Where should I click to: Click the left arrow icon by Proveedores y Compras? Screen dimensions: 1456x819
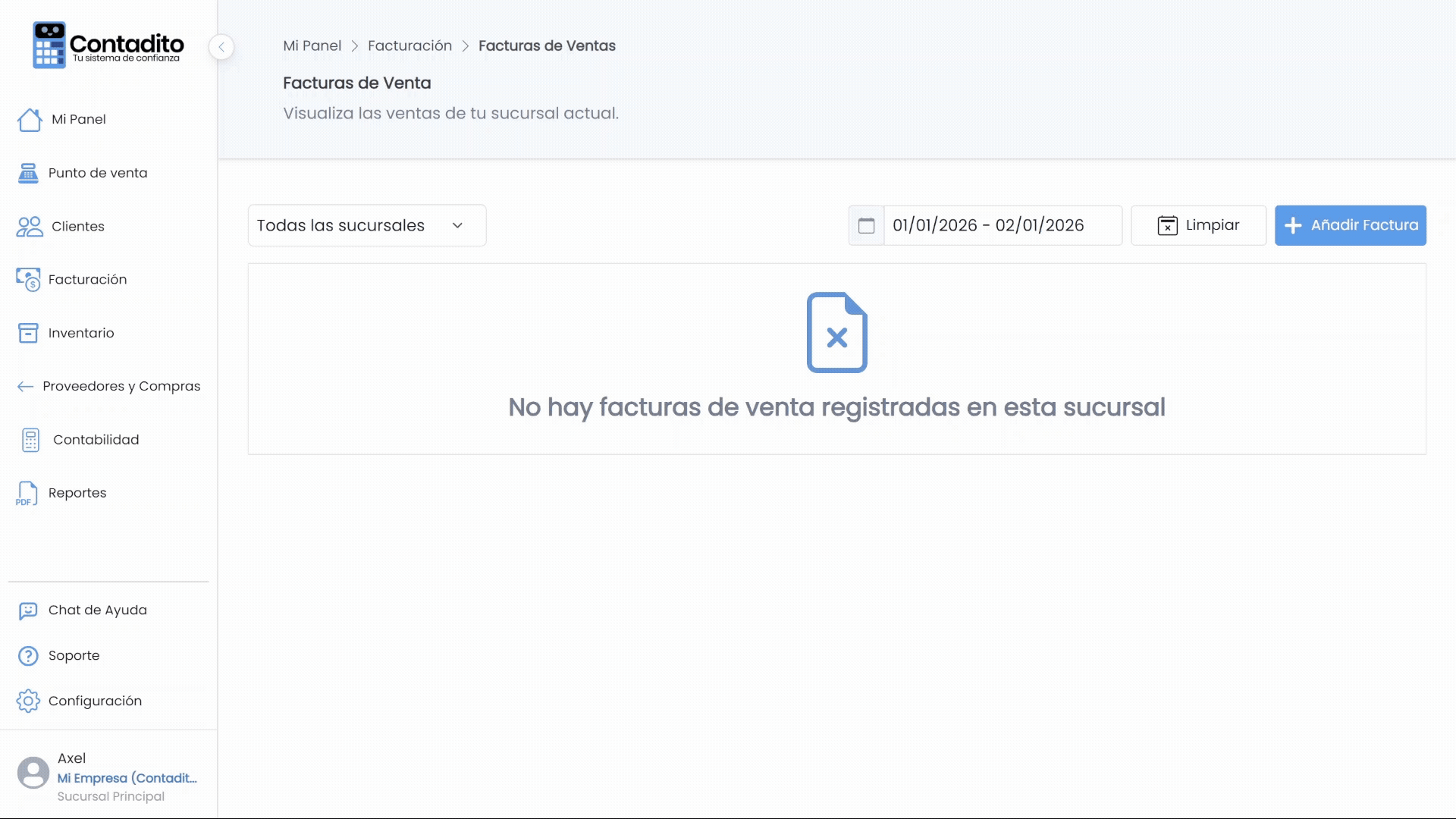point(25,387)
